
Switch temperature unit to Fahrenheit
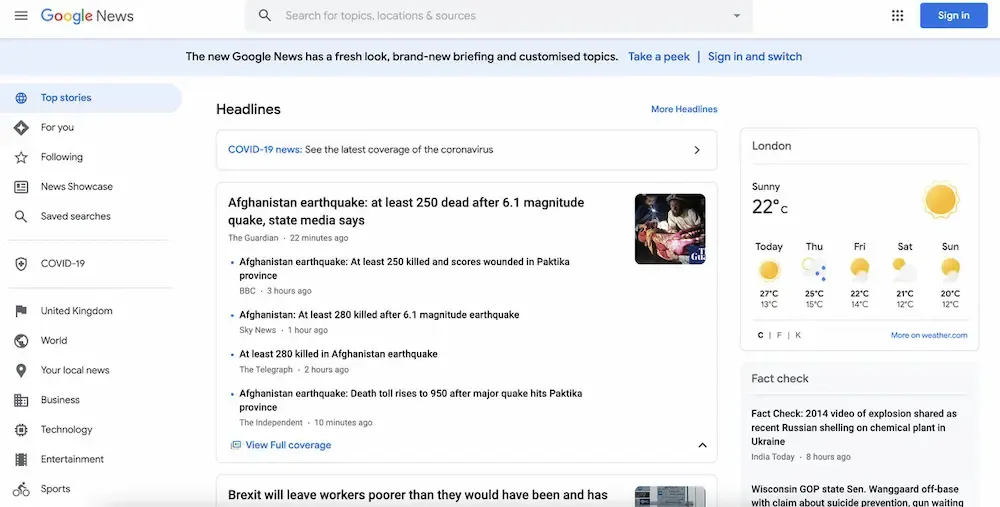(779, 335)
